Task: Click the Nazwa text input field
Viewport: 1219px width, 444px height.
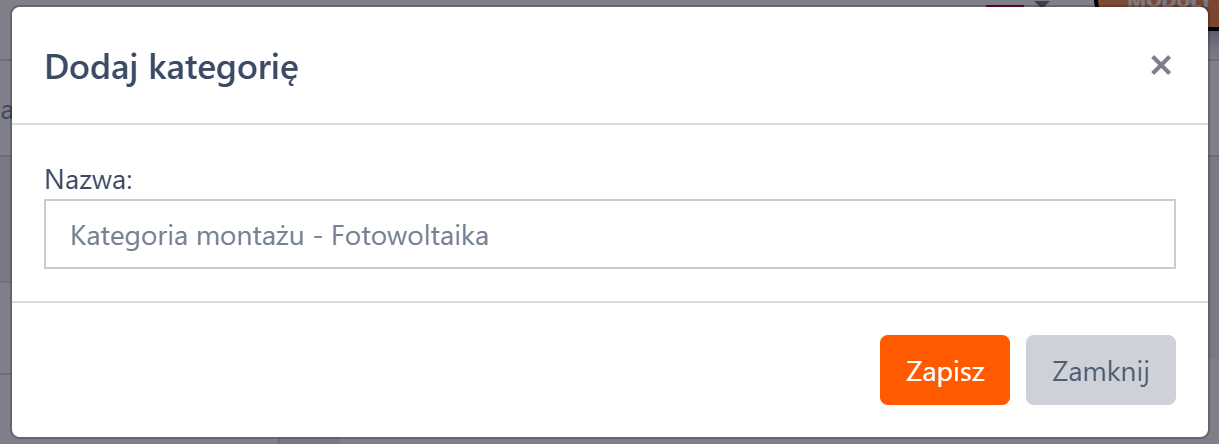Action: coord(609,235)
